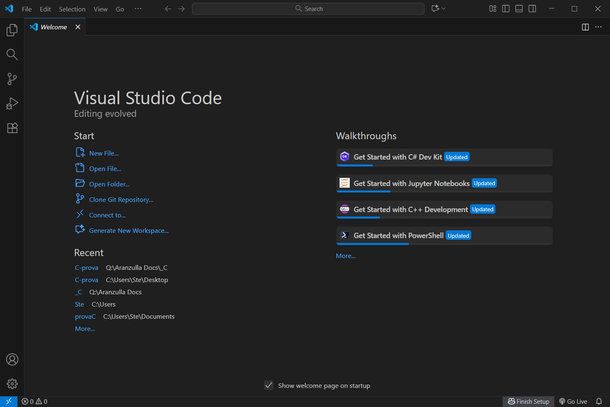
Task: Open Get Started with C++ Development
Action: (x=444, y=210)
